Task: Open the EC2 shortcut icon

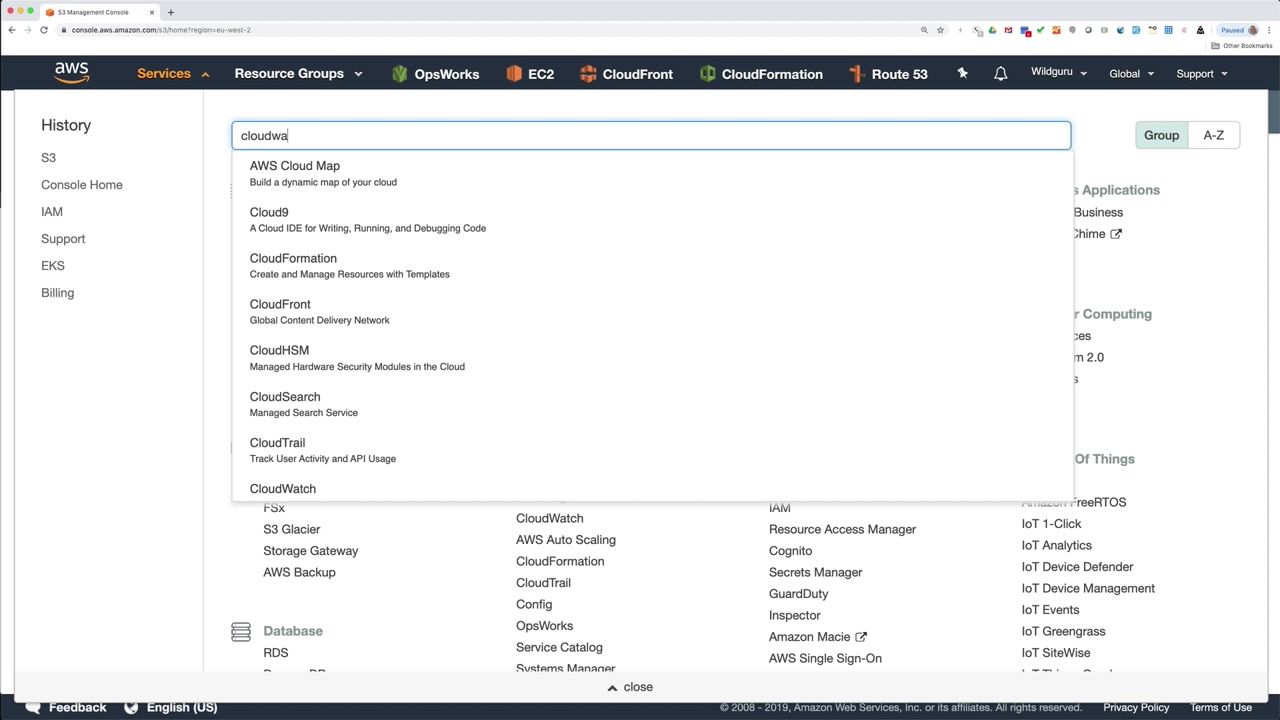Action: point(514,74)
